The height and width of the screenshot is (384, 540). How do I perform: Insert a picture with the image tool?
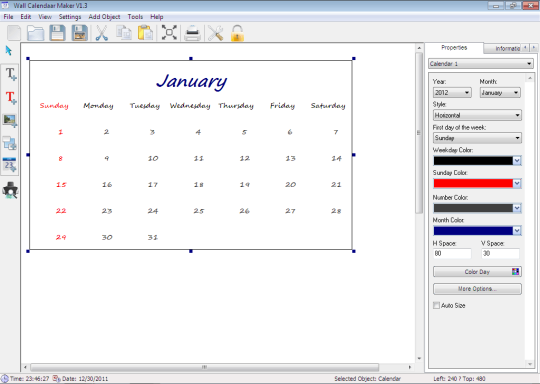point(10,121)
